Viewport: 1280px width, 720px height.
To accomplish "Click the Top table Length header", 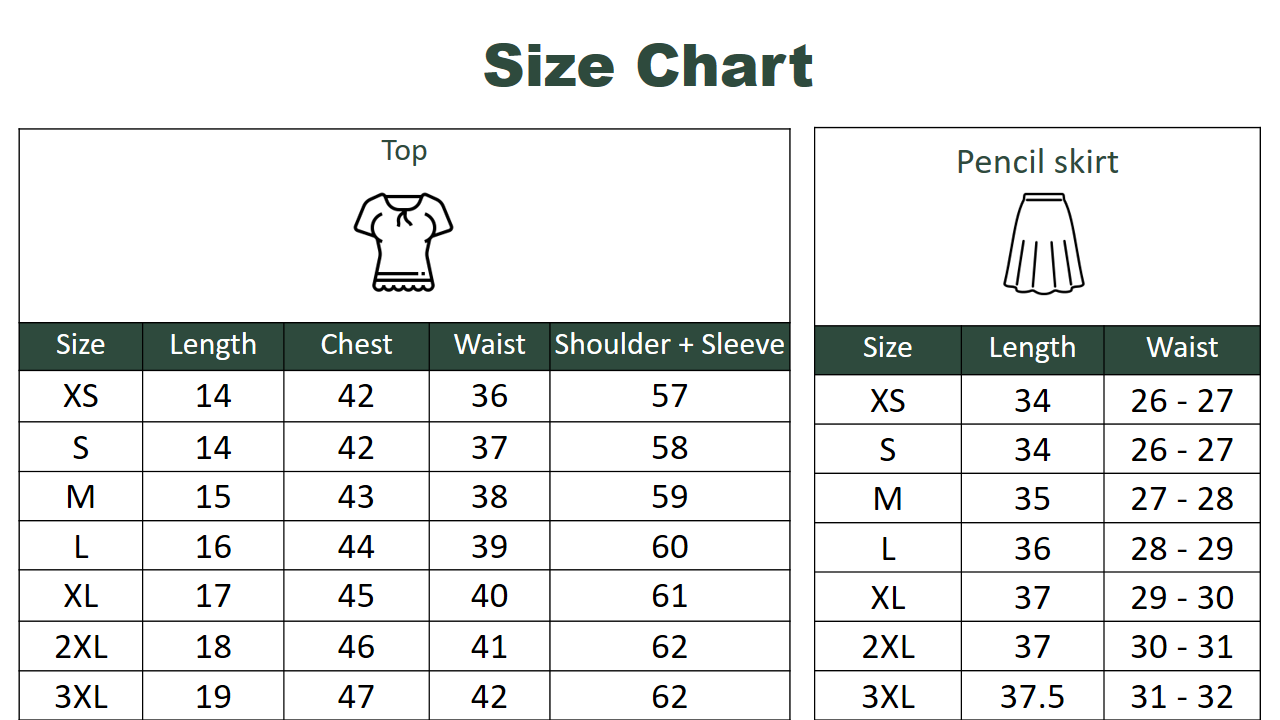I will coord(213,345).
